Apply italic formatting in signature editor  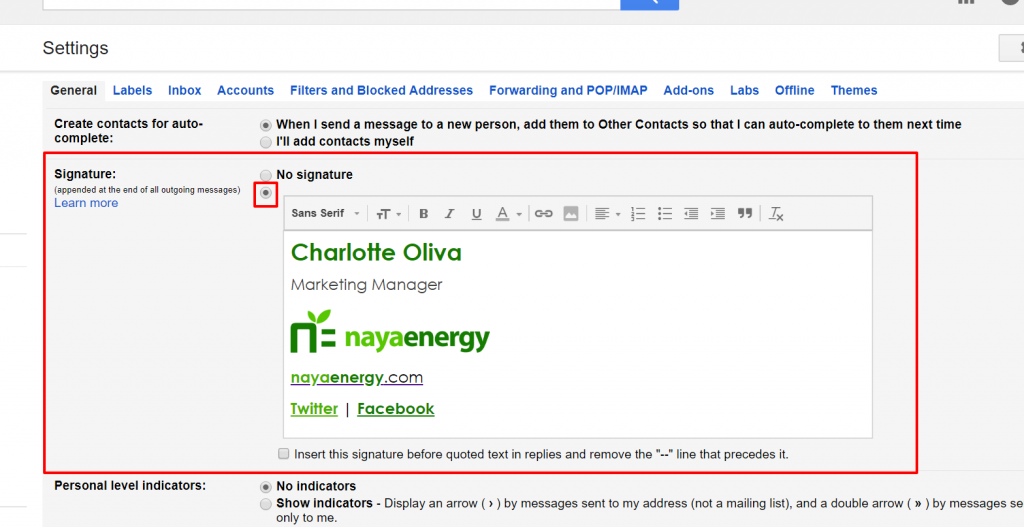point(449,214)
